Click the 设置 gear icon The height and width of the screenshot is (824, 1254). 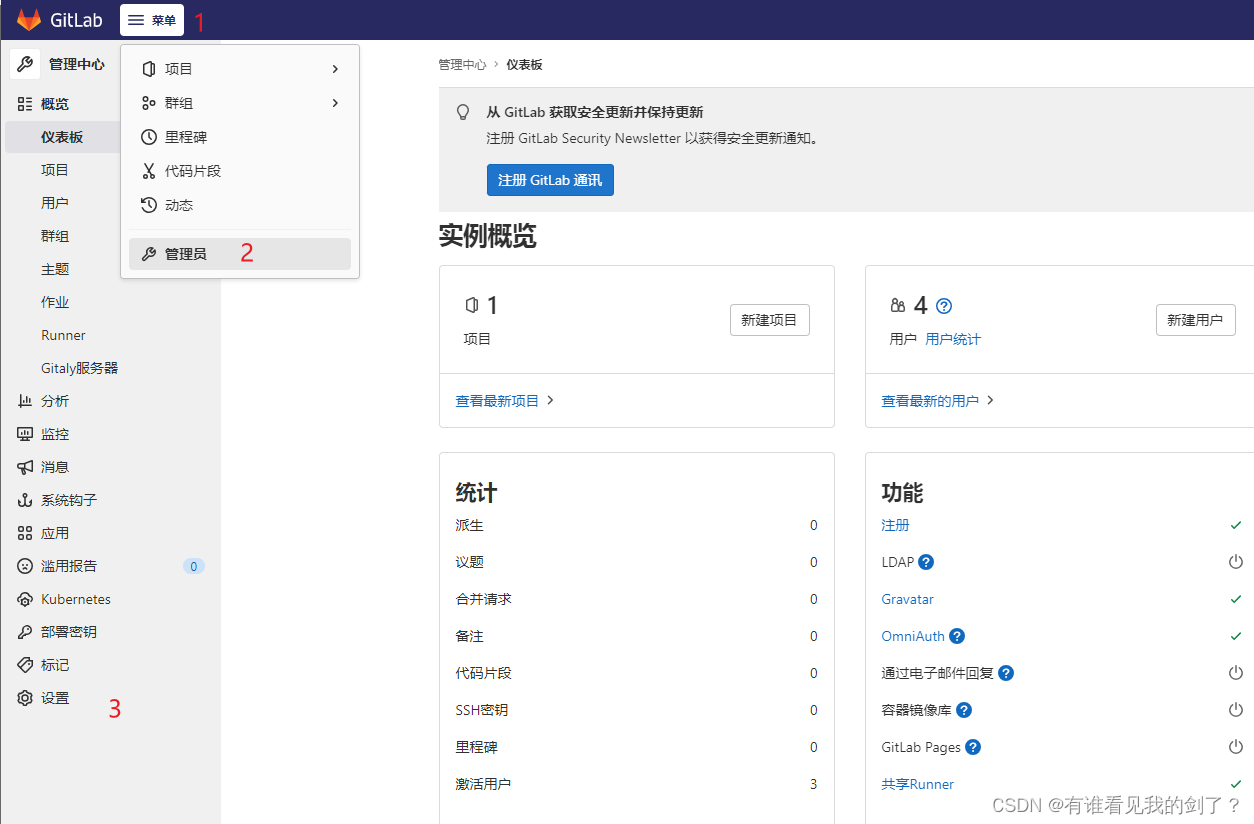tap(25, 698)
